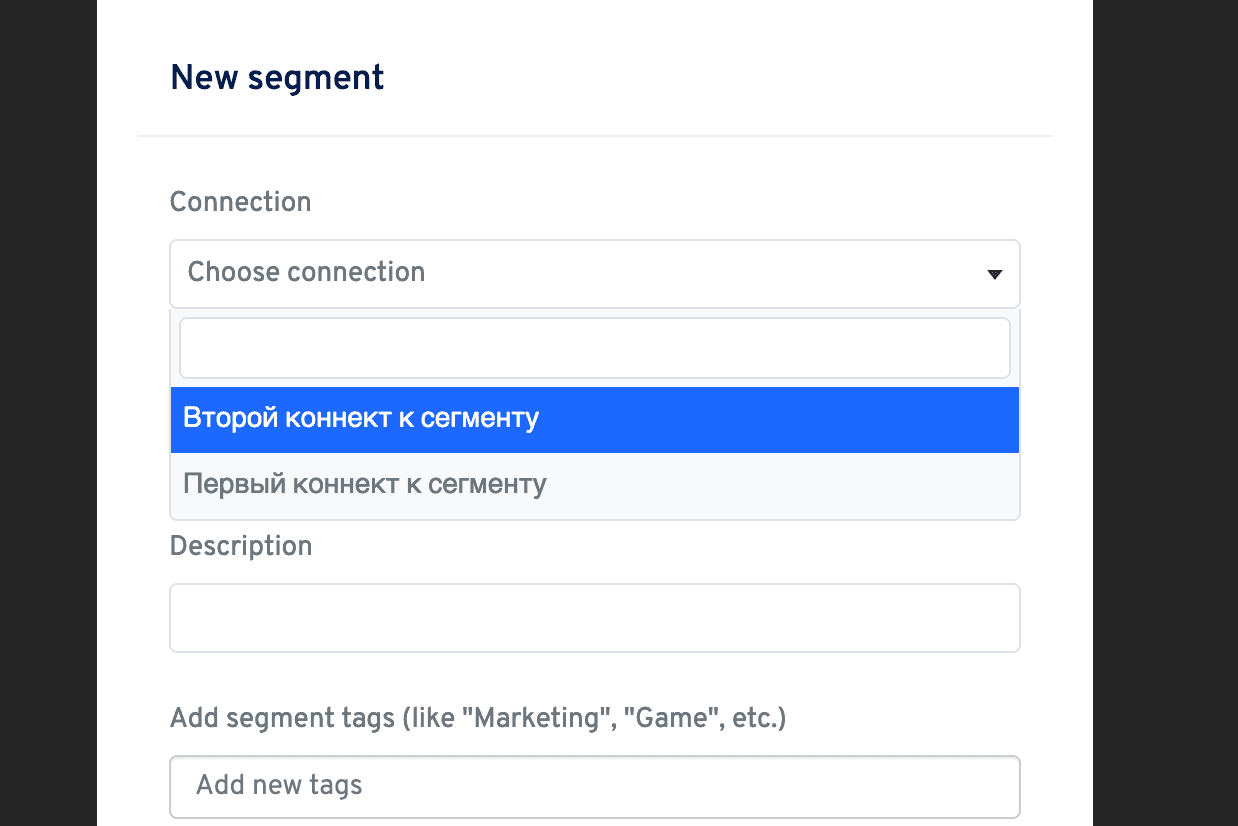This screenshot has height=826, width=1238.
Task: Focus the connection search field in dropdown
Action: [595, 348]
